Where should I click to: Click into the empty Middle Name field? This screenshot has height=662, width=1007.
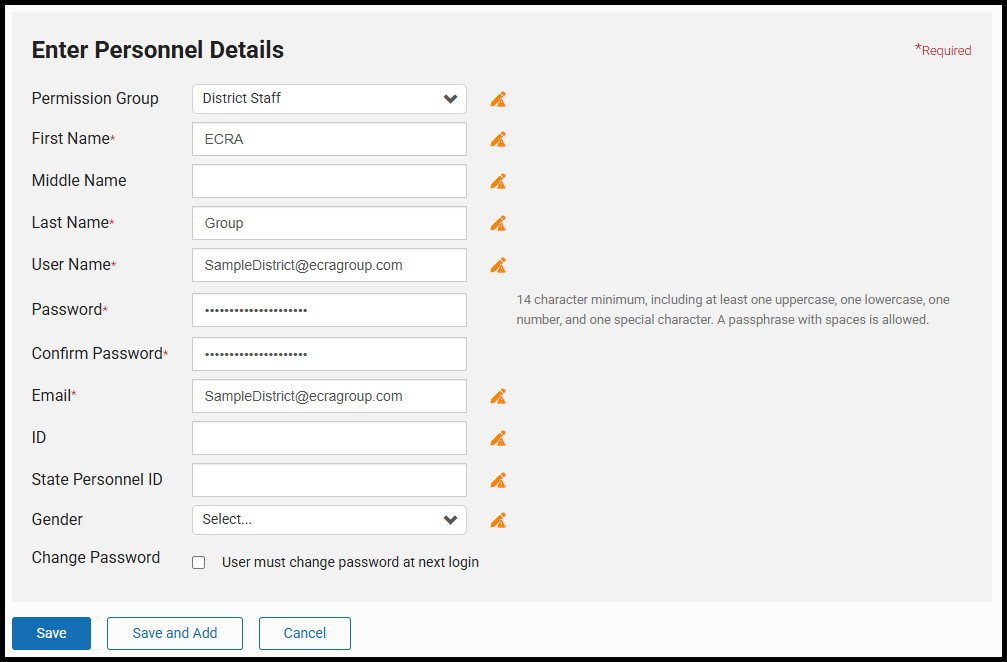pos(329,181)
